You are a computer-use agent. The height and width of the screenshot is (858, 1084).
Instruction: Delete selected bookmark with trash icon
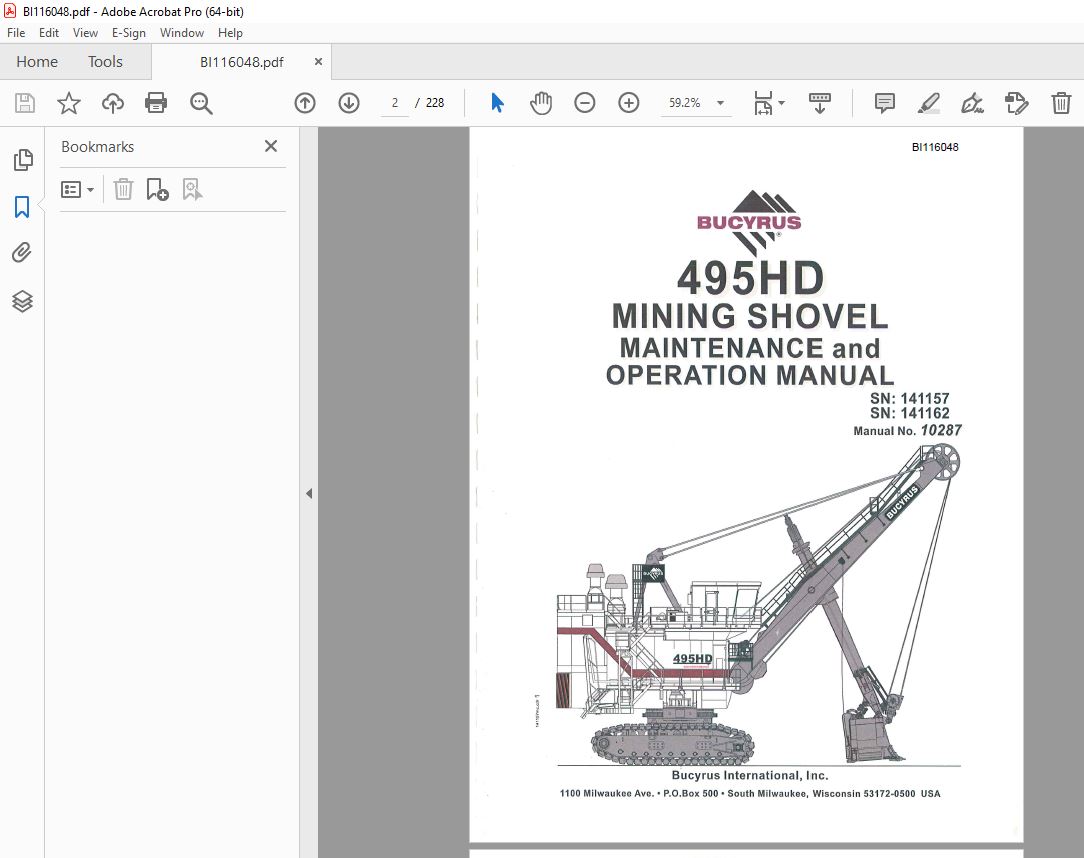123,189
